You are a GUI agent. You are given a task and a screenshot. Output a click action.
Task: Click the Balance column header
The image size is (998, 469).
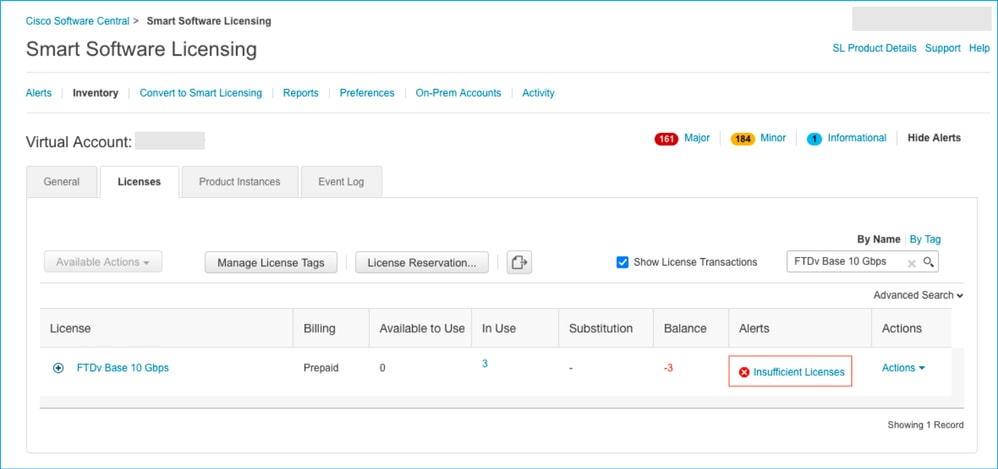pos(691,328)
